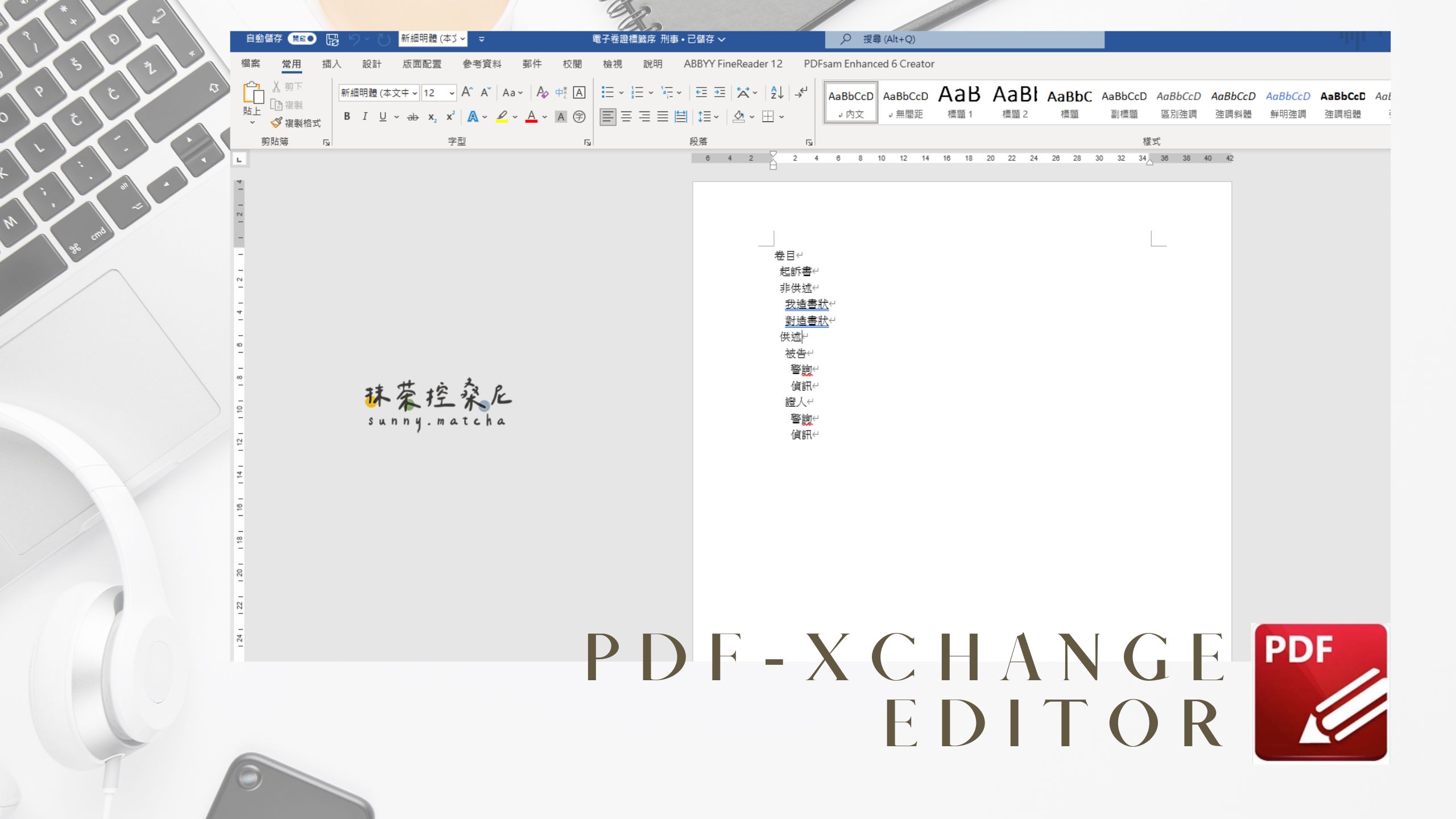Open Font dialog launcher (字型)
Screen dimensions: 1456x819
click(x=588, y=142)
